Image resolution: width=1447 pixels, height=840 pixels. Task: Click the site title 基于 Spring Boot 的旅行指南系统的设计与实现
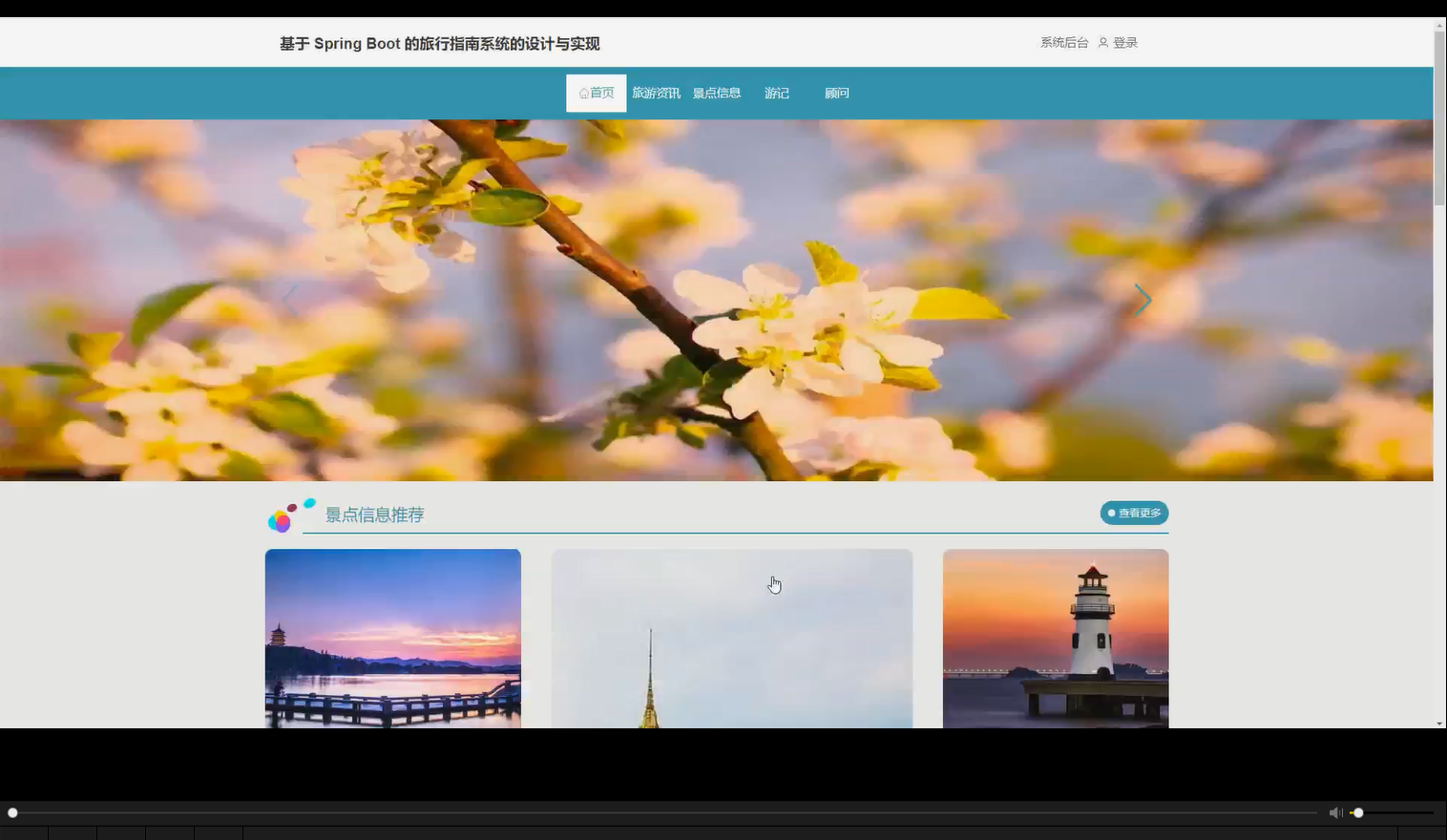pyautogui.click(x=440, y=43)
